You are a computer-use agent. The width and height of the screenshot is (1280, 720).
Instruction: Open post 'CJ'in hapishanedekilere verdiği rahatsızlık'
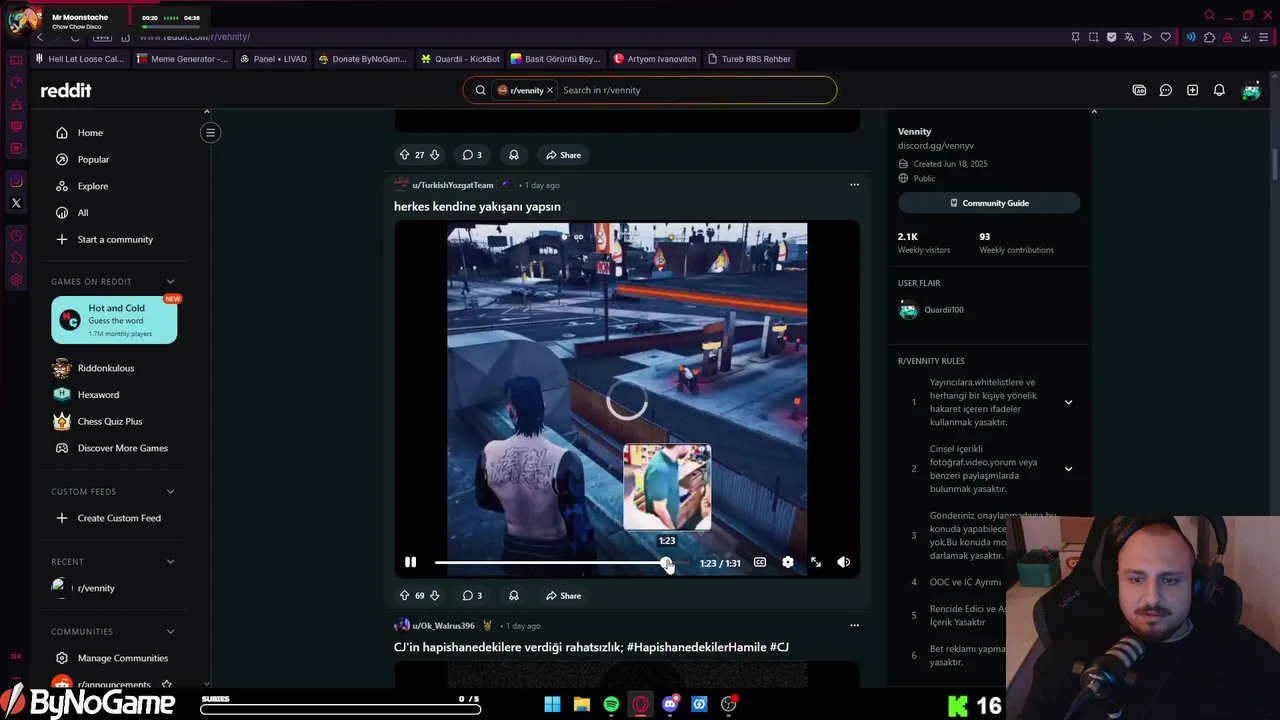(x=591, y=647)
